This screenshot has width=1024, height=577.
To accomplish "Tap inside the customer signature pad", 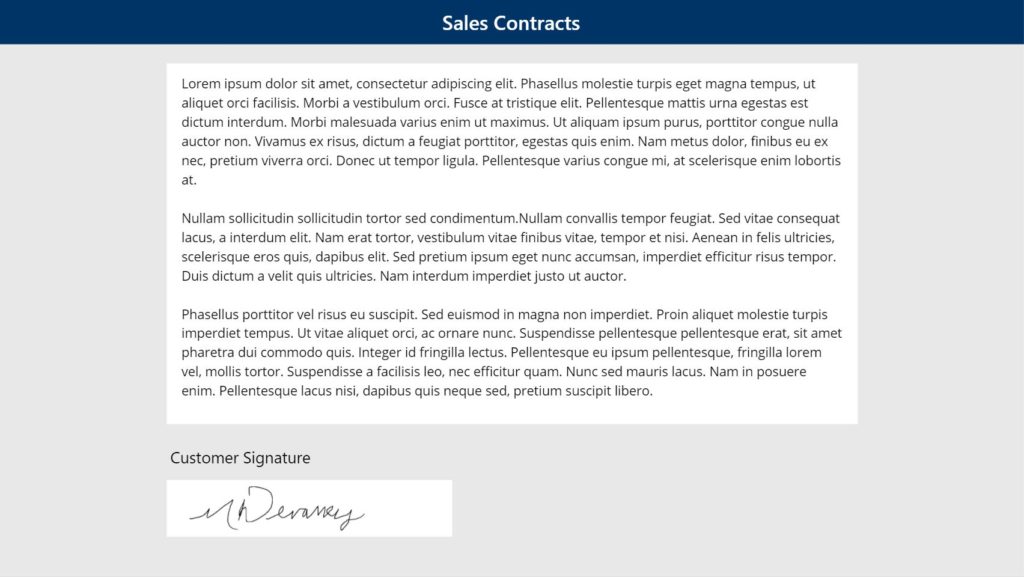I will pyautogui.click(x=309, y=508).
